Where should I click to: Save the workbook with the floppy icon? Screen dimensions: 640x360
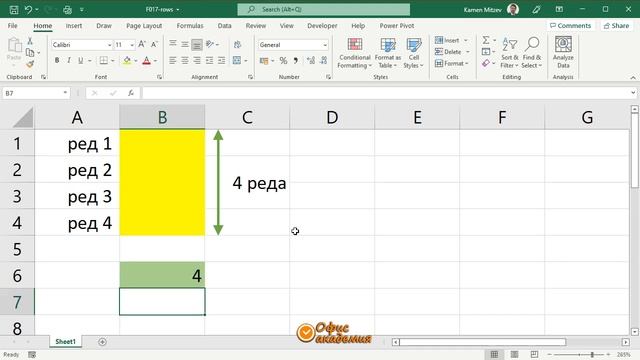[13, 9]
